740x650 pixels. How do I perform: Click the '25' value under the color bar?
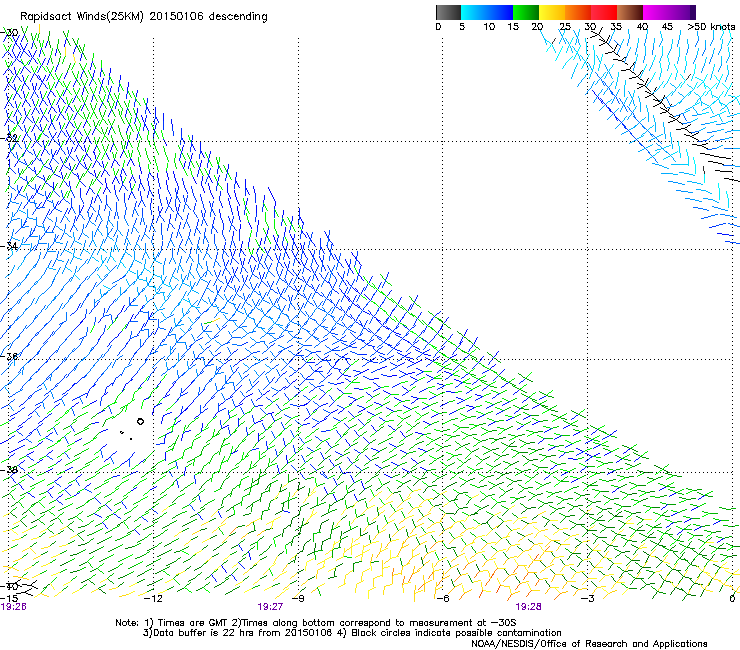click(565, 27)
